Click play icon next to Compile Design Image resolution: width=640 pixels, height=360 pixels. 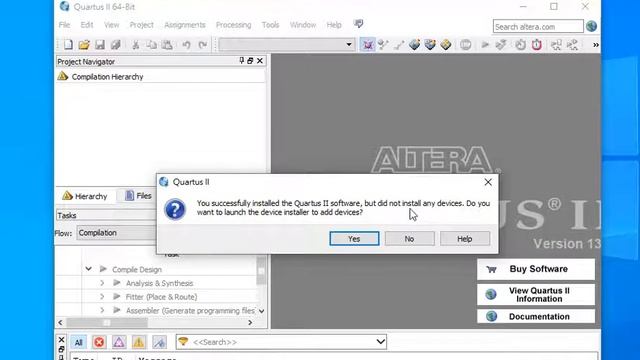(x=103, y=269)
